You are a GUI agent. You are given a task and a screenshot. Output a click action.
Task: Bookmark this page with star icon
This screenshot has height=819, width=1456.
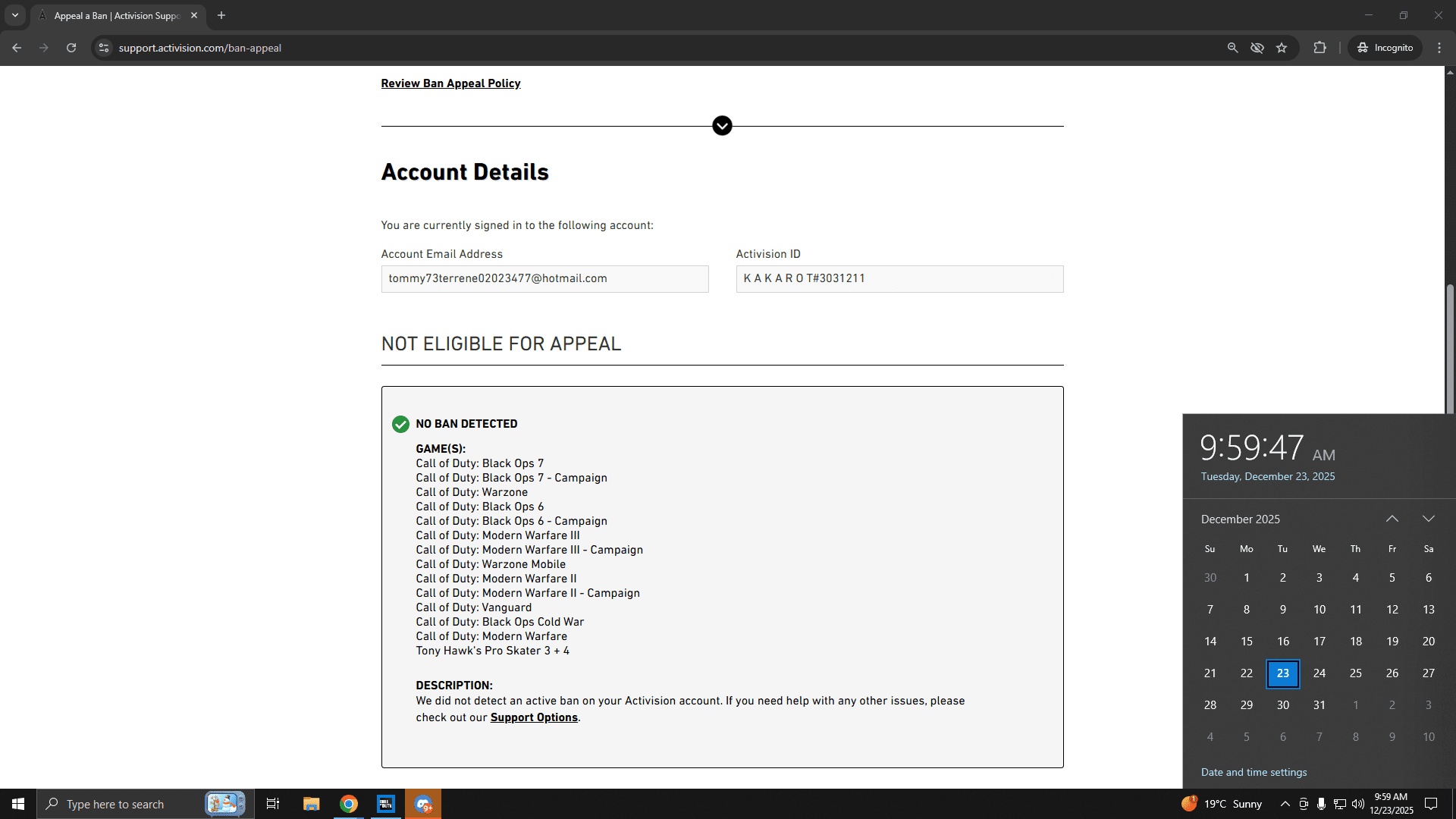(1282, 48)
